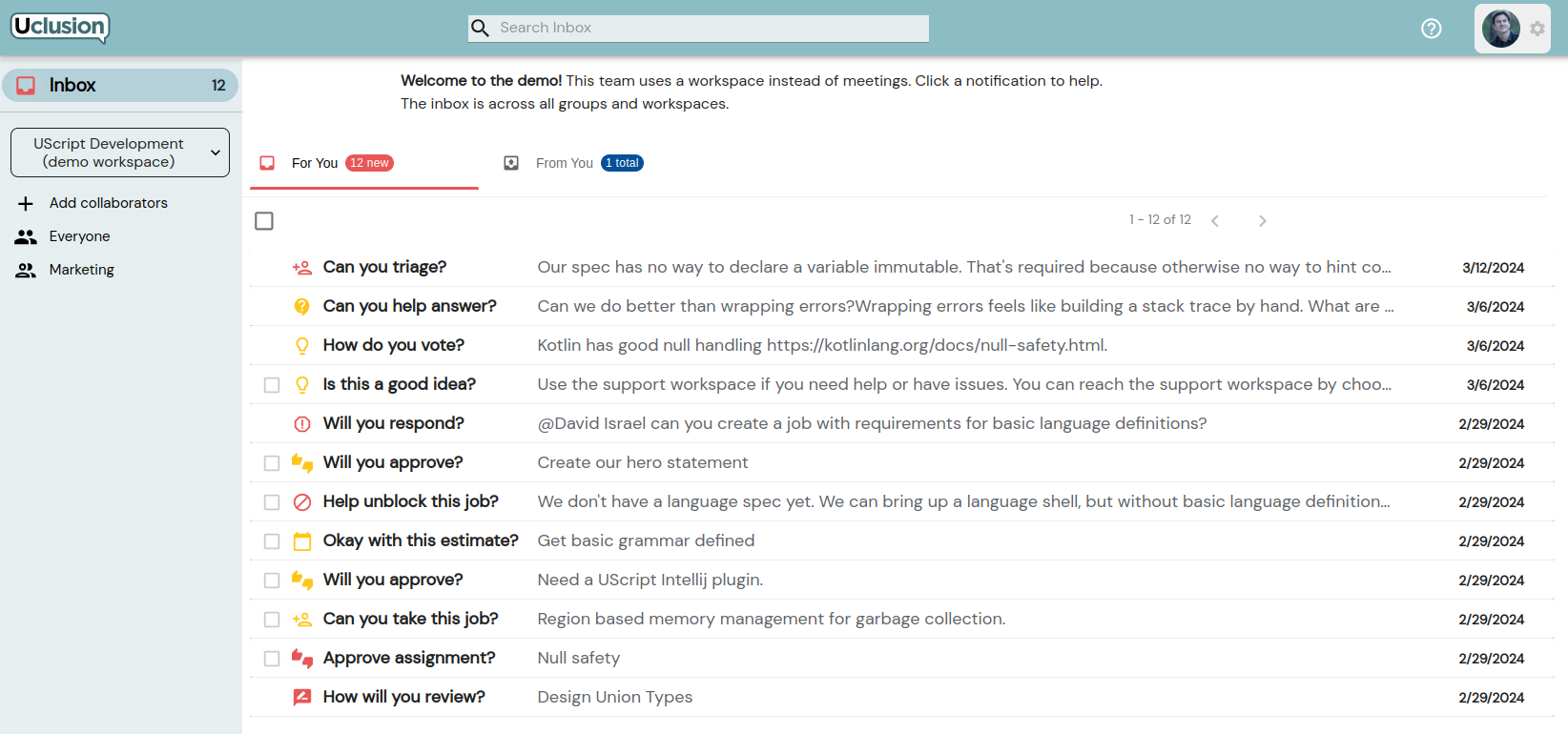Focus the Search Inbox field
Screen dimensions: 1568x734
pyautogui.click(x=698, y=29)
